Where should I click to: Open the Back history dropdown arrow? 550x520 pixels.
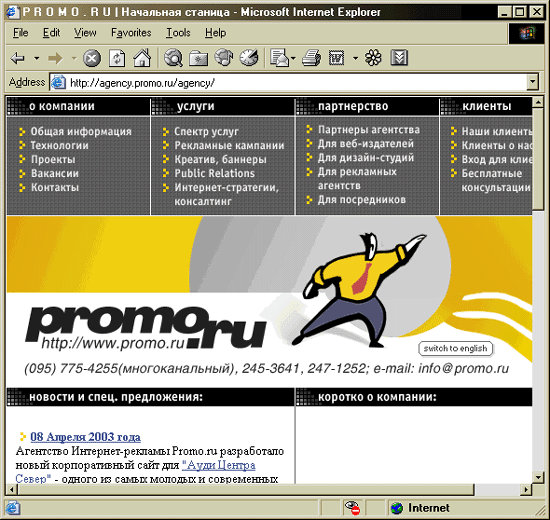(36, 58)
